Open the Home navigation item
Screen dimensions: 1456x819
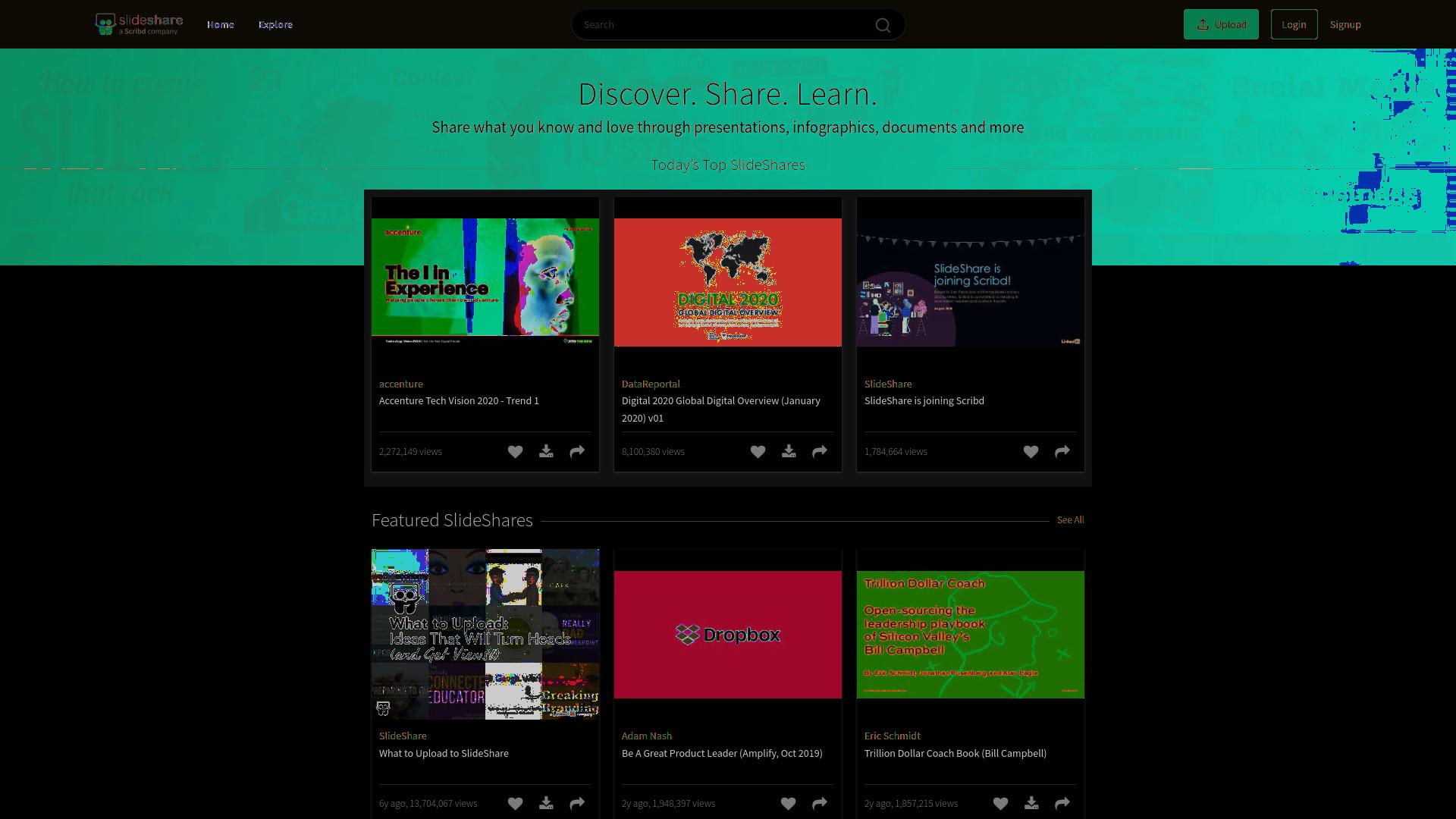click(x=221, y=25)
